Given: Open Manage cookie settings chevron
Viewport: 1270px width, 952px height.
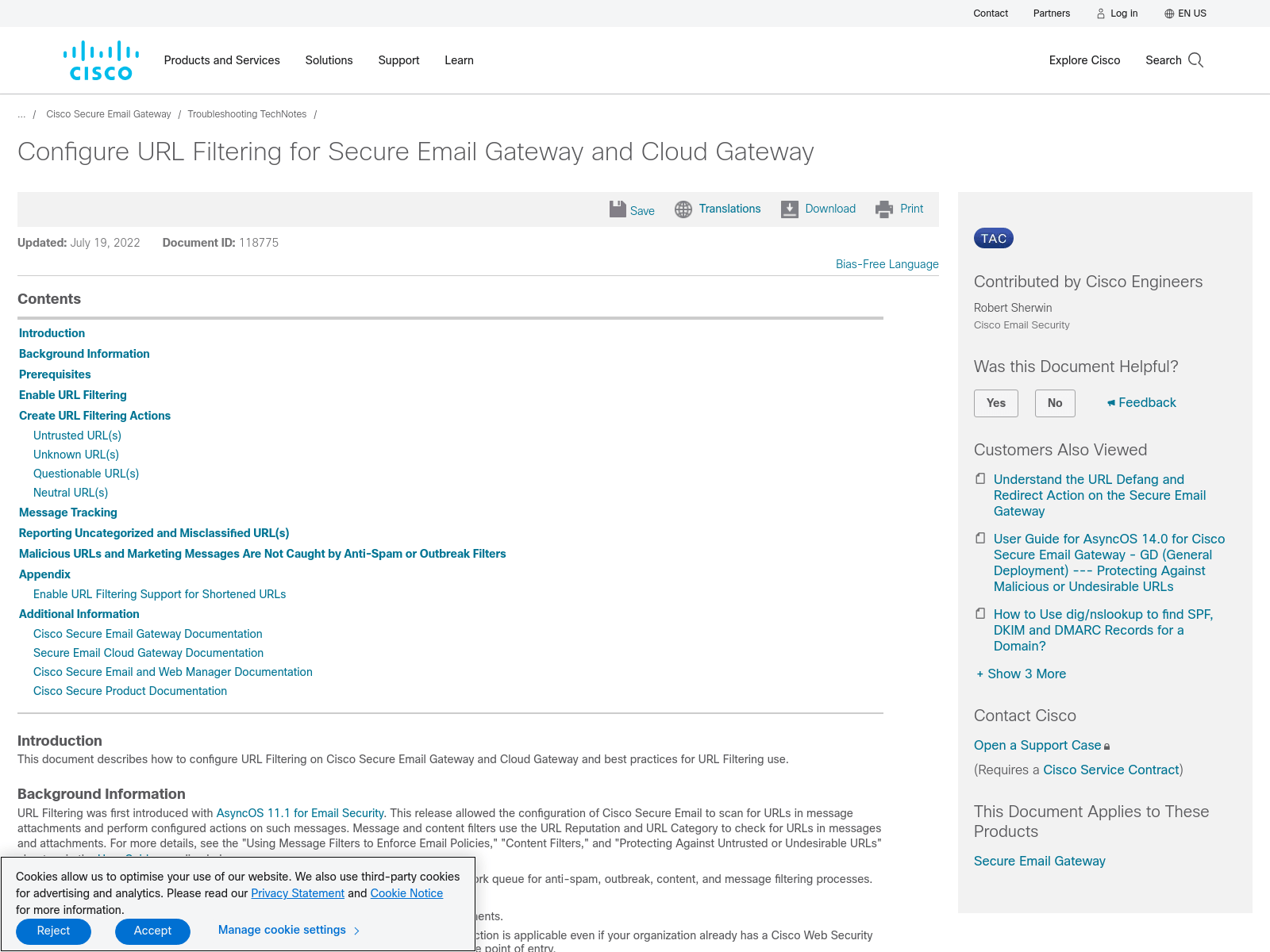Looking at the screenshot, I should point(356,931).
